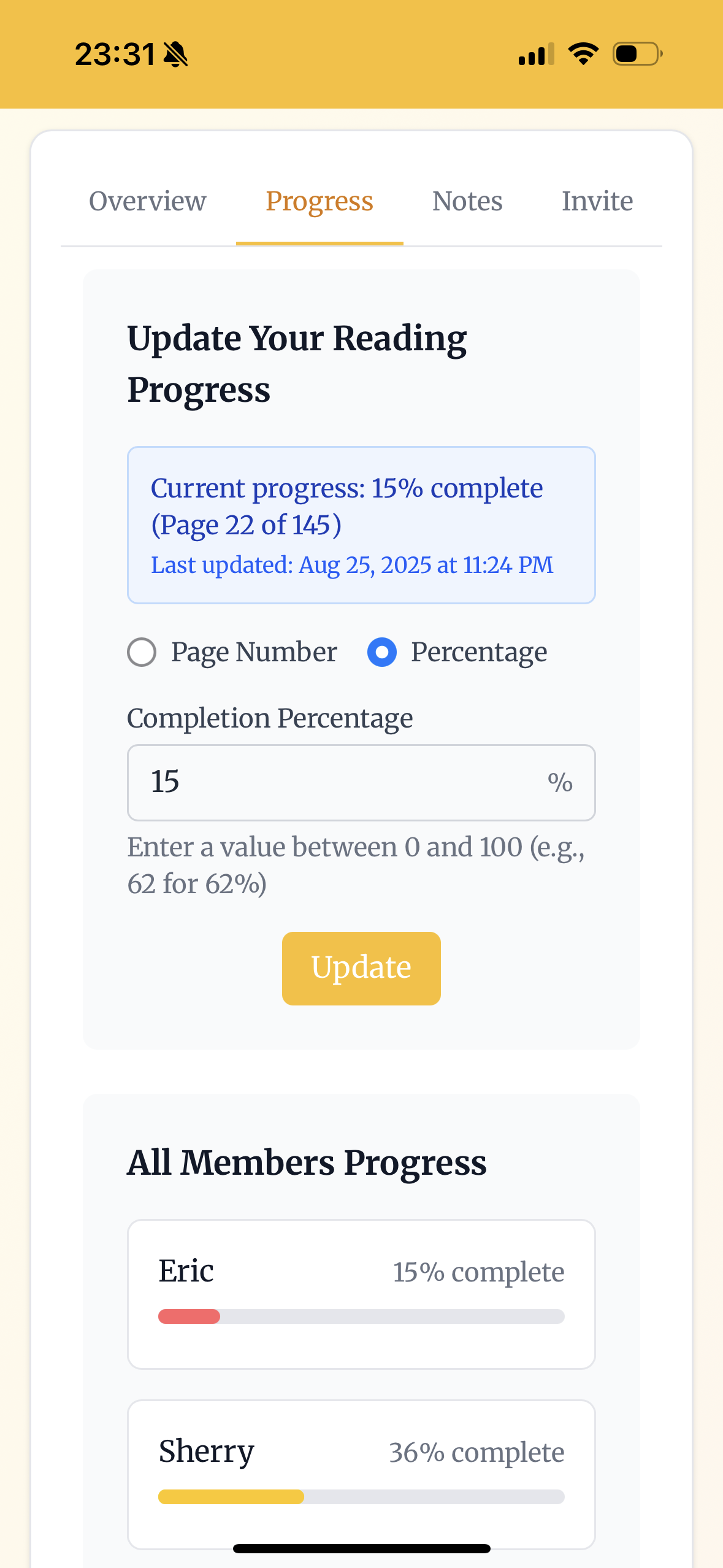Select the Percentage radio button
Screen dimensions: 723x1568
(x=381, y=652)
